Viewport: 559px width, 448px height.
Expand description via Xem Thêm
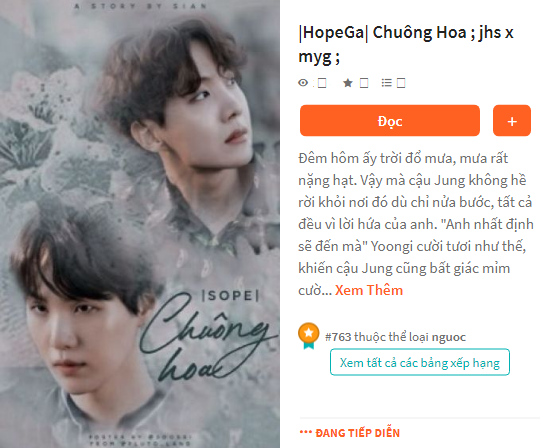pyautogui.click(x=369, y=290)
